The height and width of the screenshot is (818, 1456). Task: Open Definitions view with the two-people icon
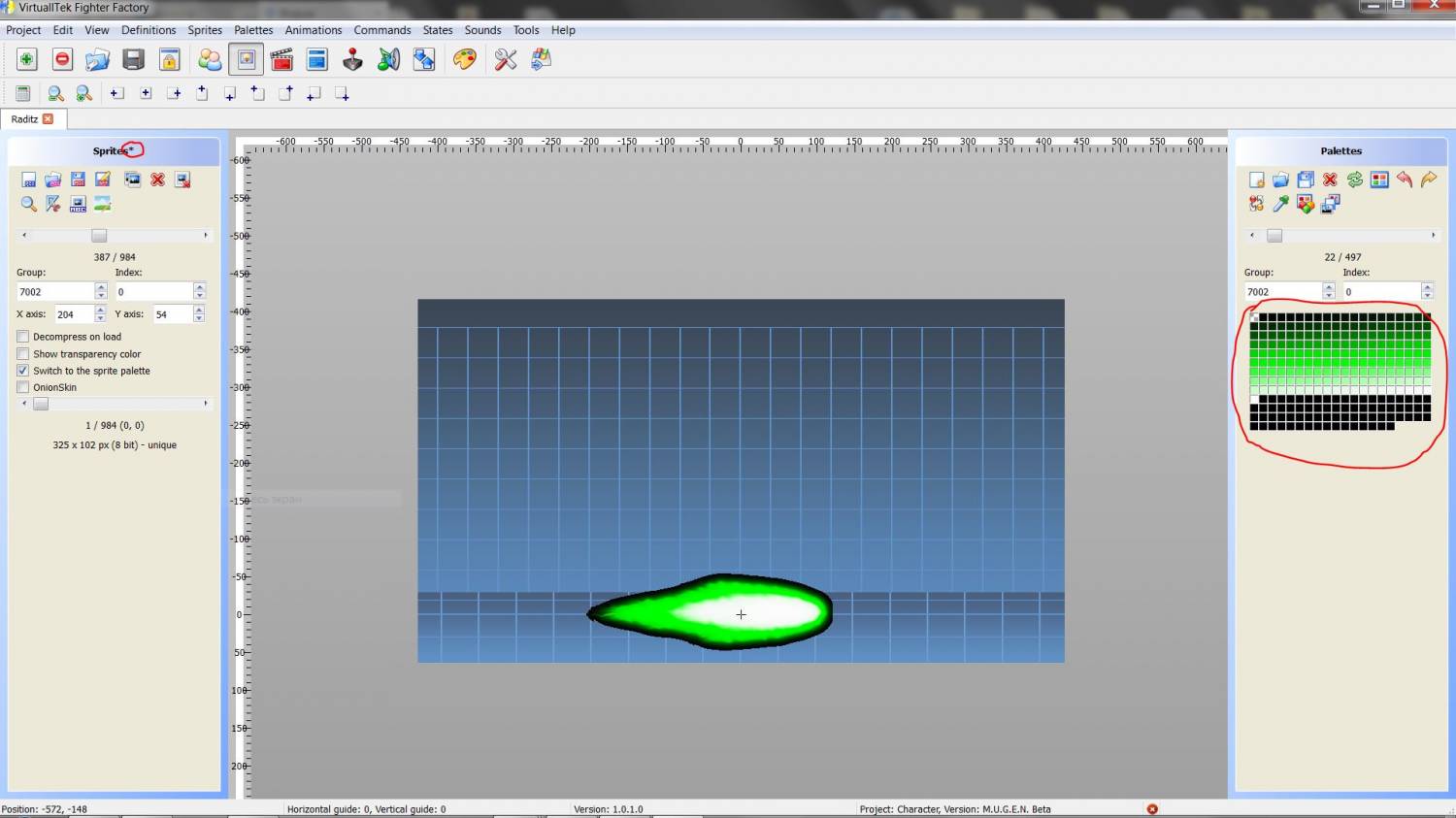210,60
